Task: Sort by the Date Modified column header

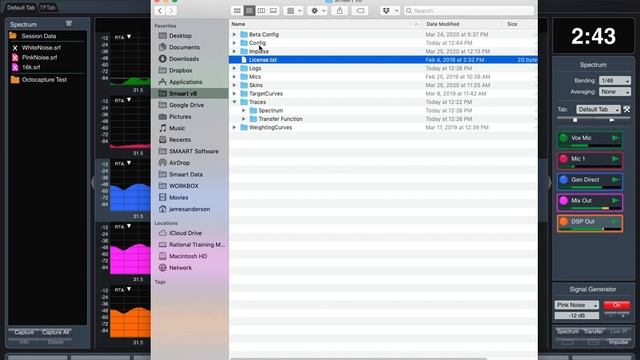Action: pos(442,24)
